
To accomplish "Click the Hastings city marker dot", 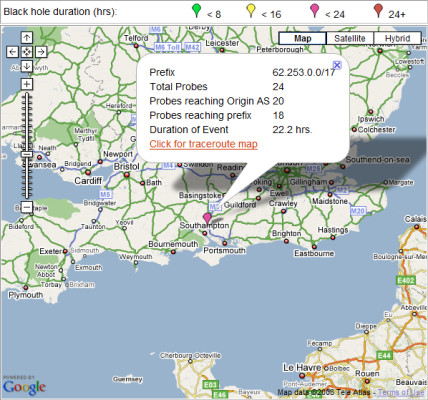I will click(x=333, y=237).
